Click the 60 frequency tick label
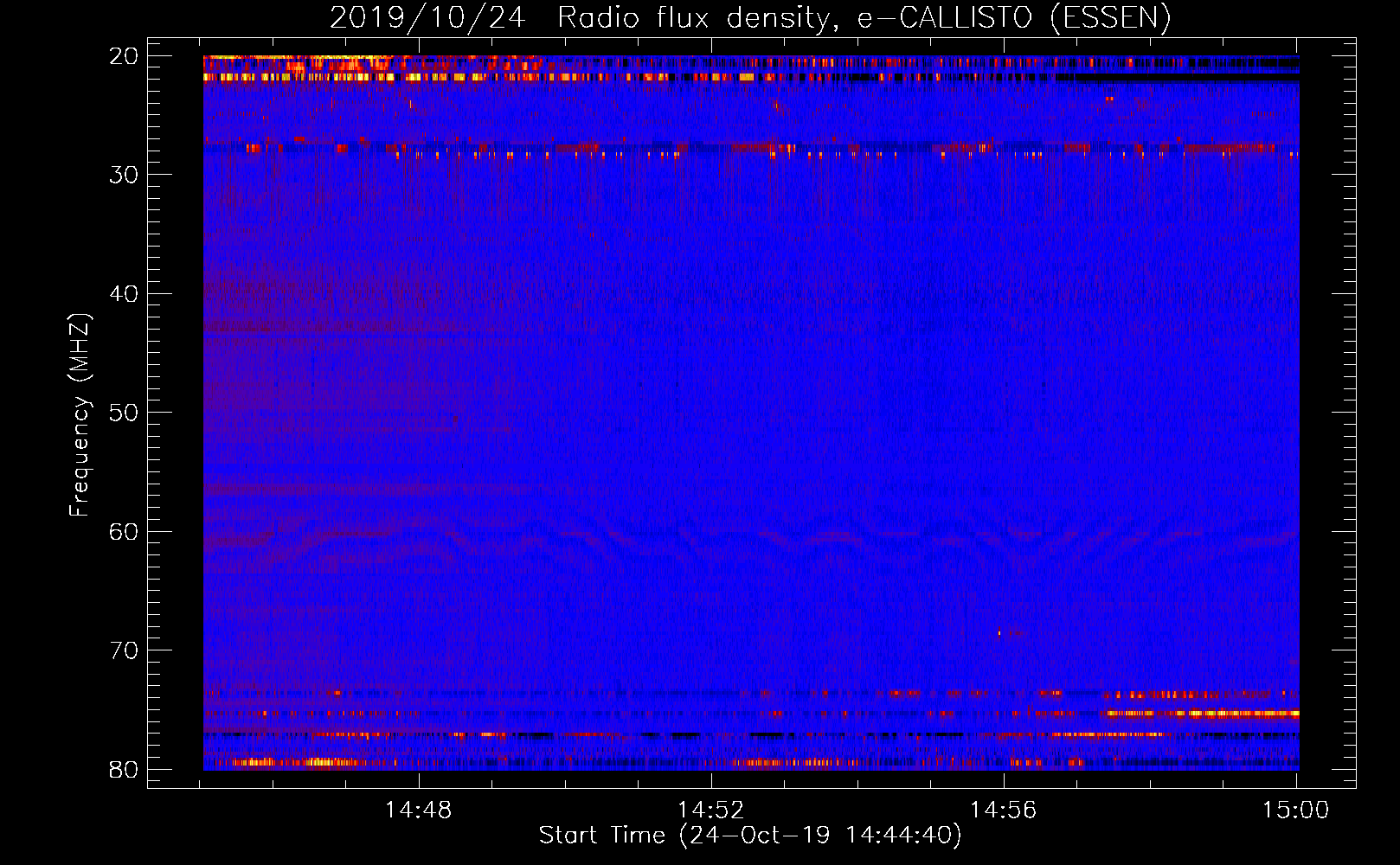 (x=124, y=532)
